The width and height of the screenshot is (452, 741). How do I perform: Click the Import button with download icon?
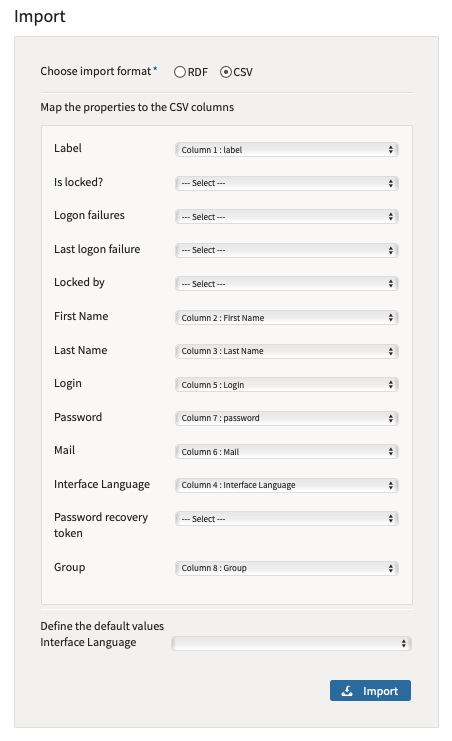pyautogui.click(x=370, y=690)
